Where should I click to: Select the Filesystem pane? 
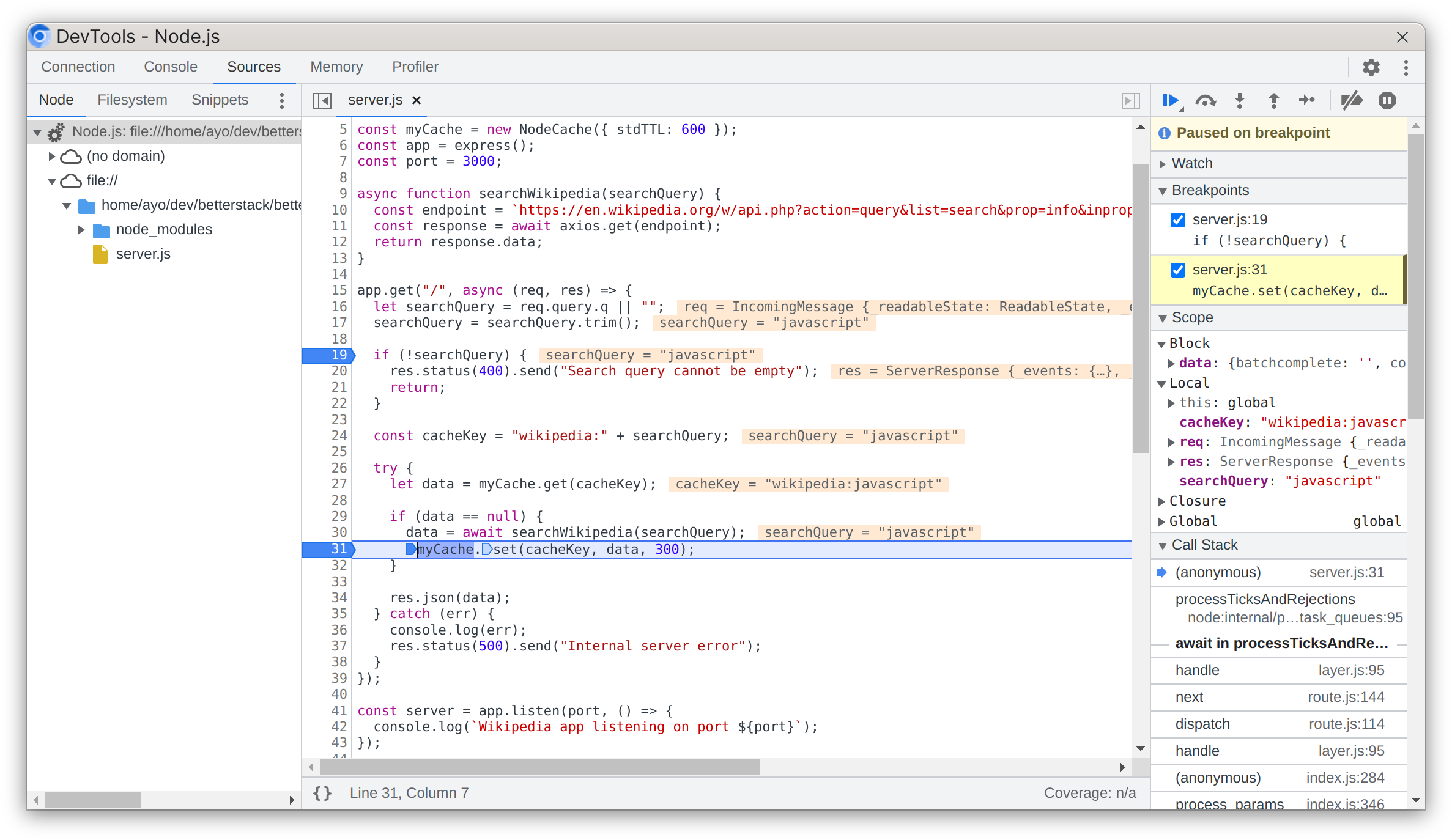click(132, 100)
